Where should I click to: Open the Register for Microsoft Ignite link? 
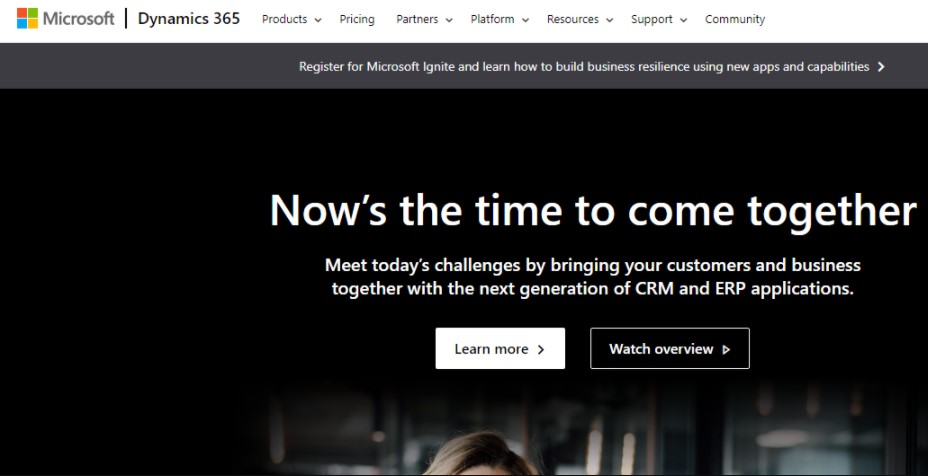584,67
